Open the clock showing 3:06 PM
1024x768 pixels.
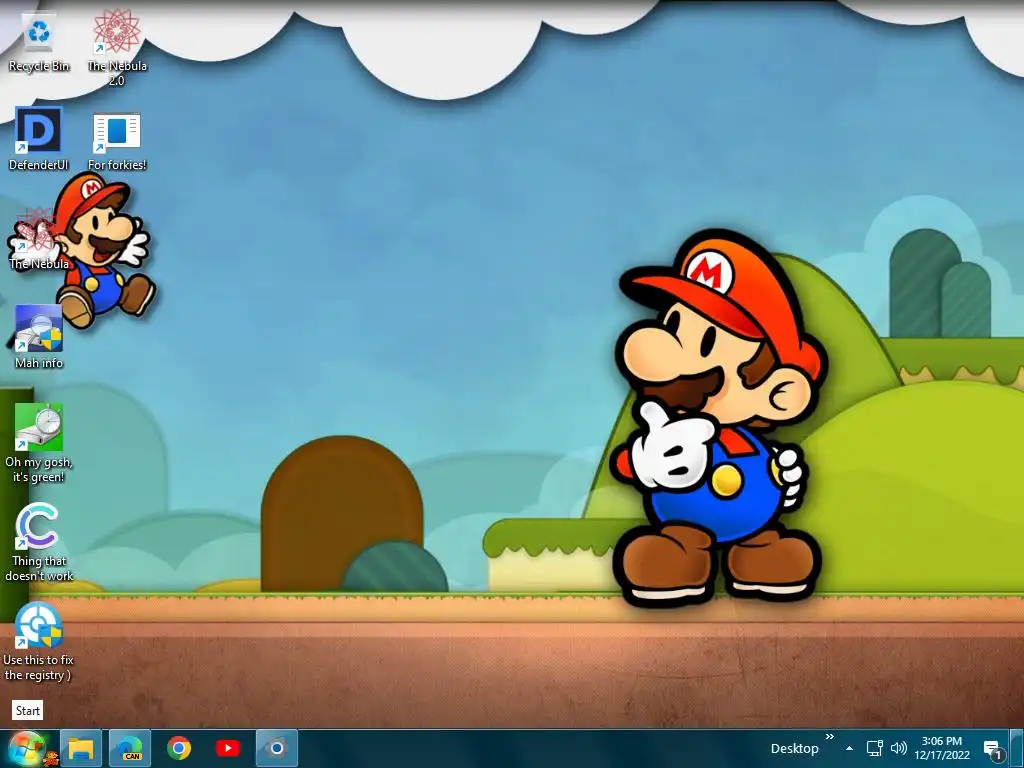pos(942,748)
